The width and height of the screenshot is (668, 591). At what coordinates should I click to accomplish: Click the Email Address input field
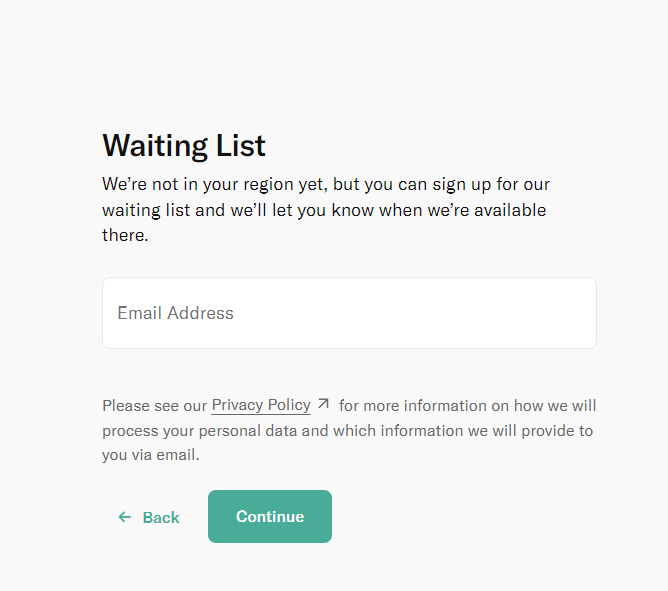pyautogui.click(x=349, y=313)
